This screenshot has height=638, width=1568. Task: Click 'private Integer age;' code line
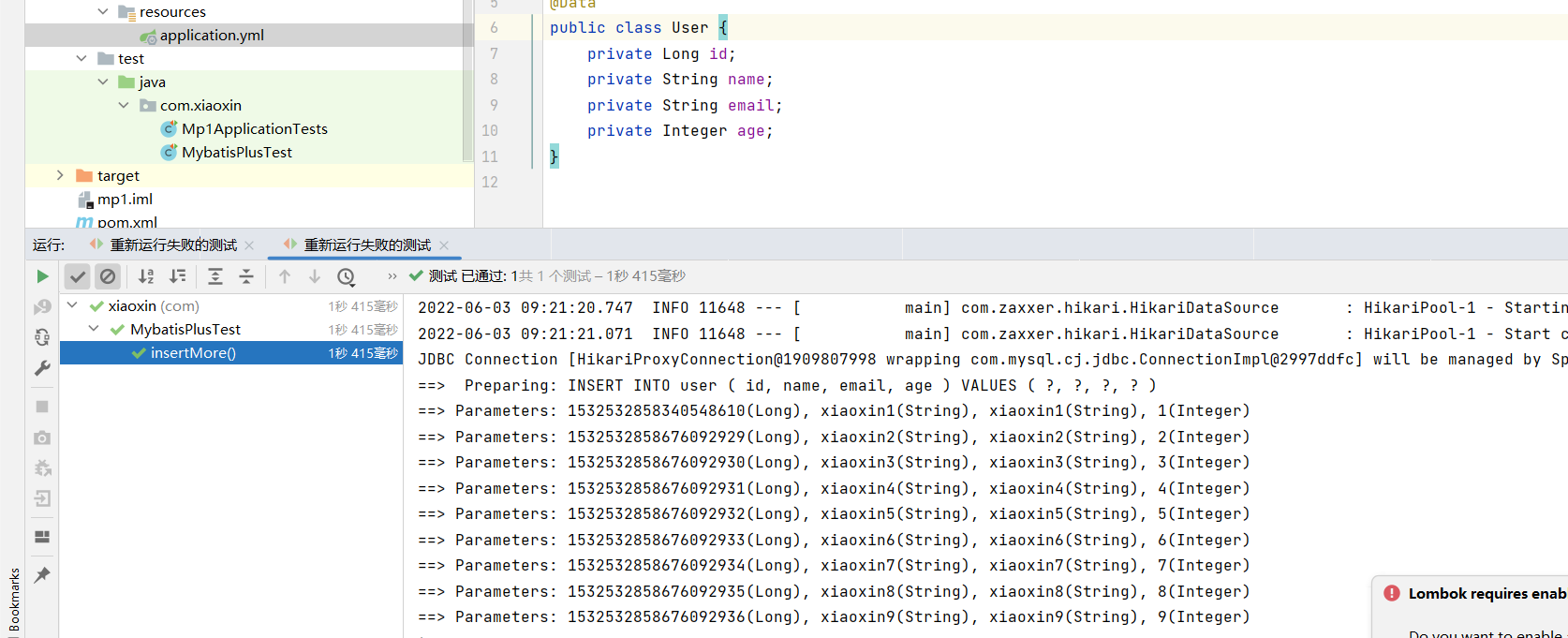pyautogui.click(x=680, y=131)
